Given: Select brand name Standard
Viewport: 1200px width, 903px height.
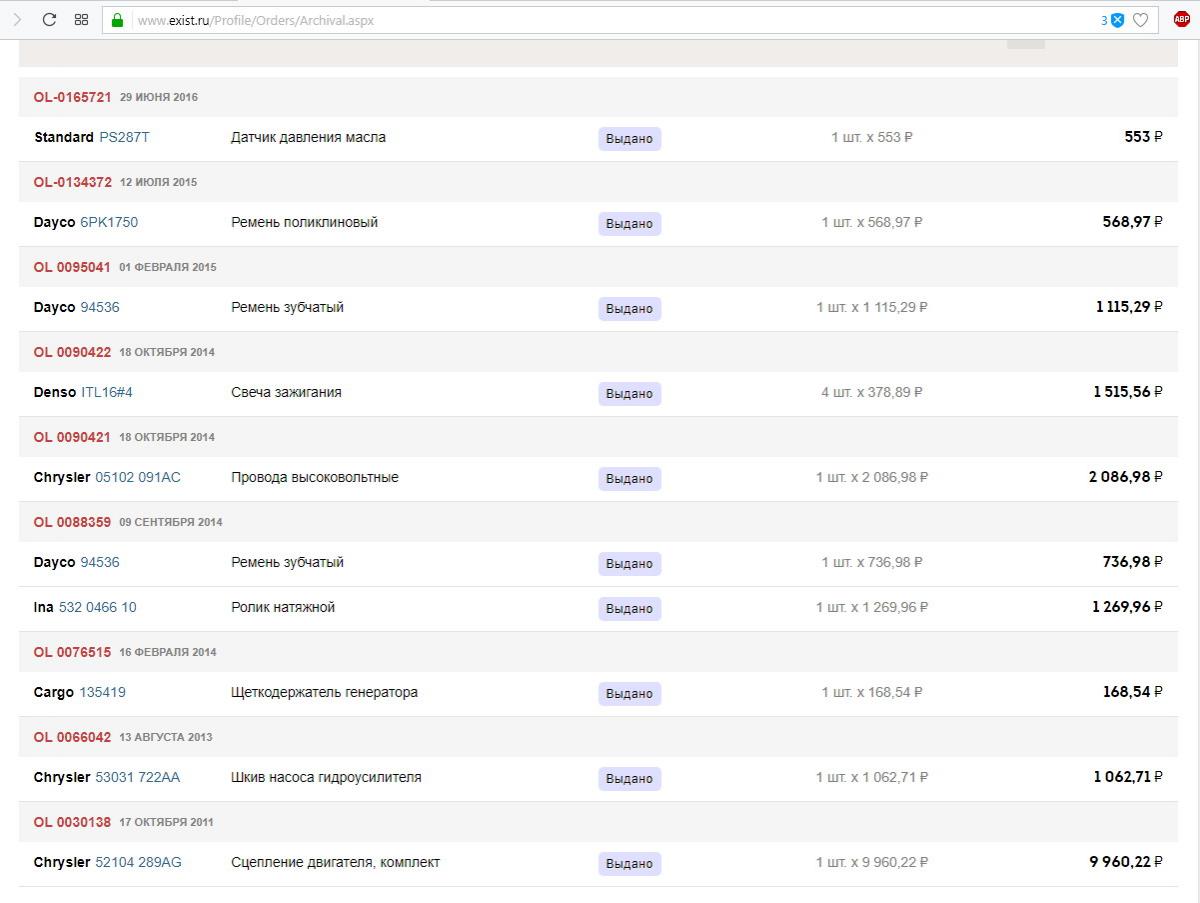Looking at the screenshot, I should [64, 137].
